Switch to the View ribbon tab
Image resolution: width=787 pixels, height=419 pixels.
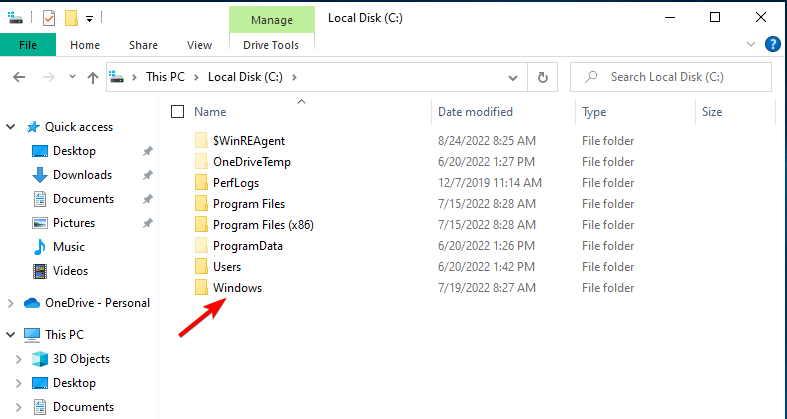[199, 45]
